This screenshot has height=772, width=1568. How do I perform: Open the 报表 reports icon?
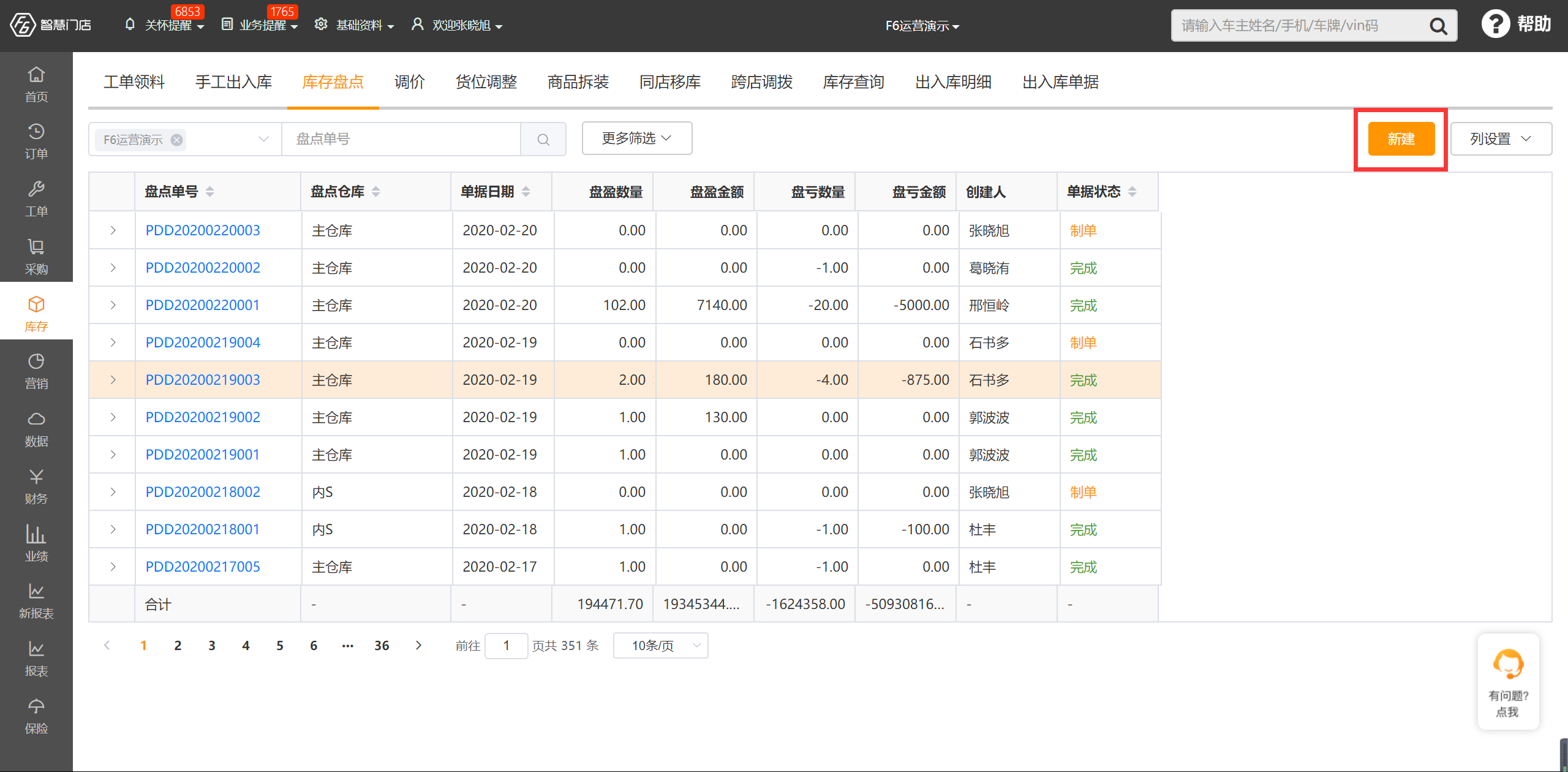click(36, 659)
